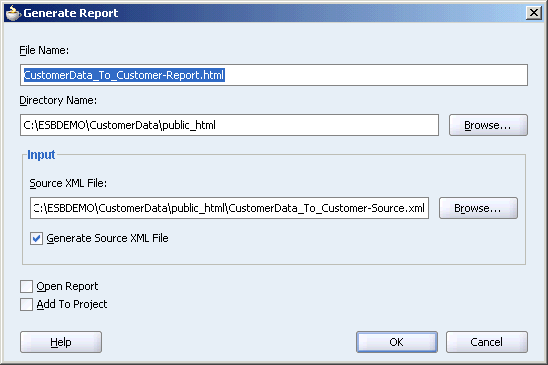Tick the Add To Project checkbox
Image resolution: width=548 pixels, height=365 pixels.
(x=26, y=304)
